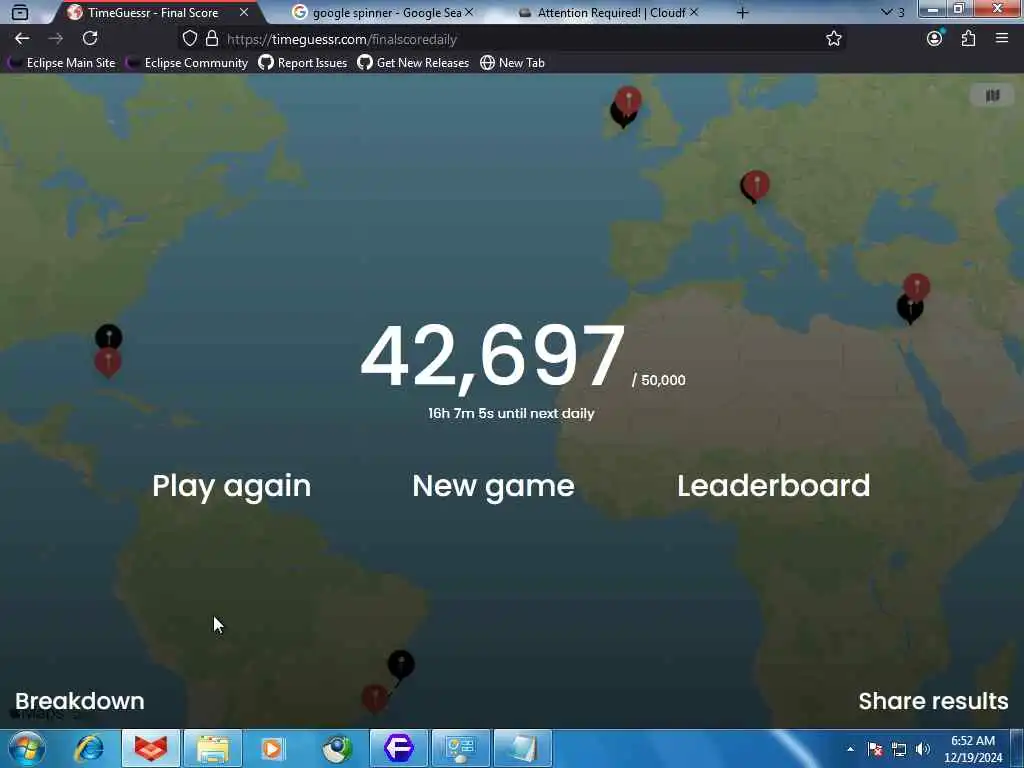
Task: Expand the list all tabs chevron
Action: [886, 12]
